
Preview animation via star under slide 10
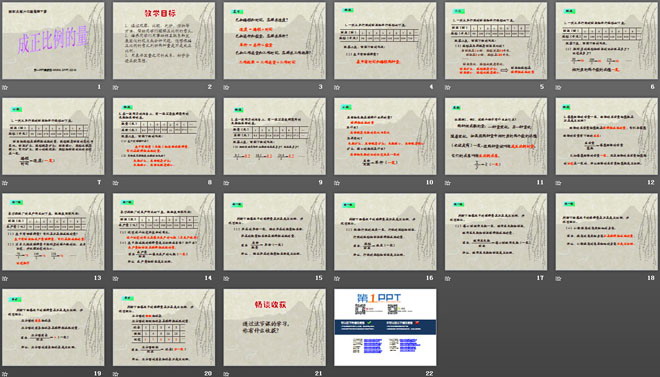click(337, 183)
